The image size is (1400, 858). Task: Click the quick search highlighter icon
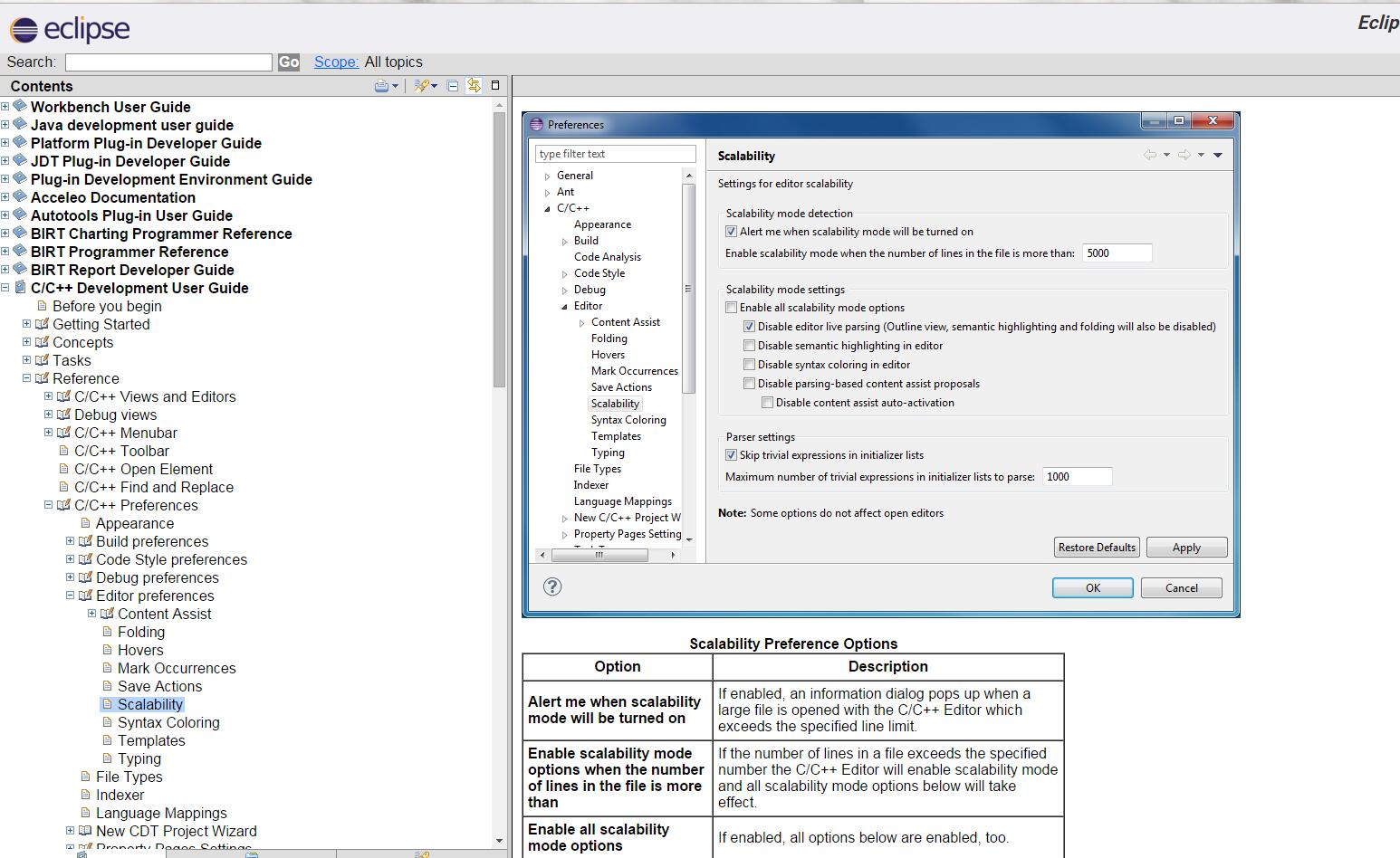click(x=421, y=86)
